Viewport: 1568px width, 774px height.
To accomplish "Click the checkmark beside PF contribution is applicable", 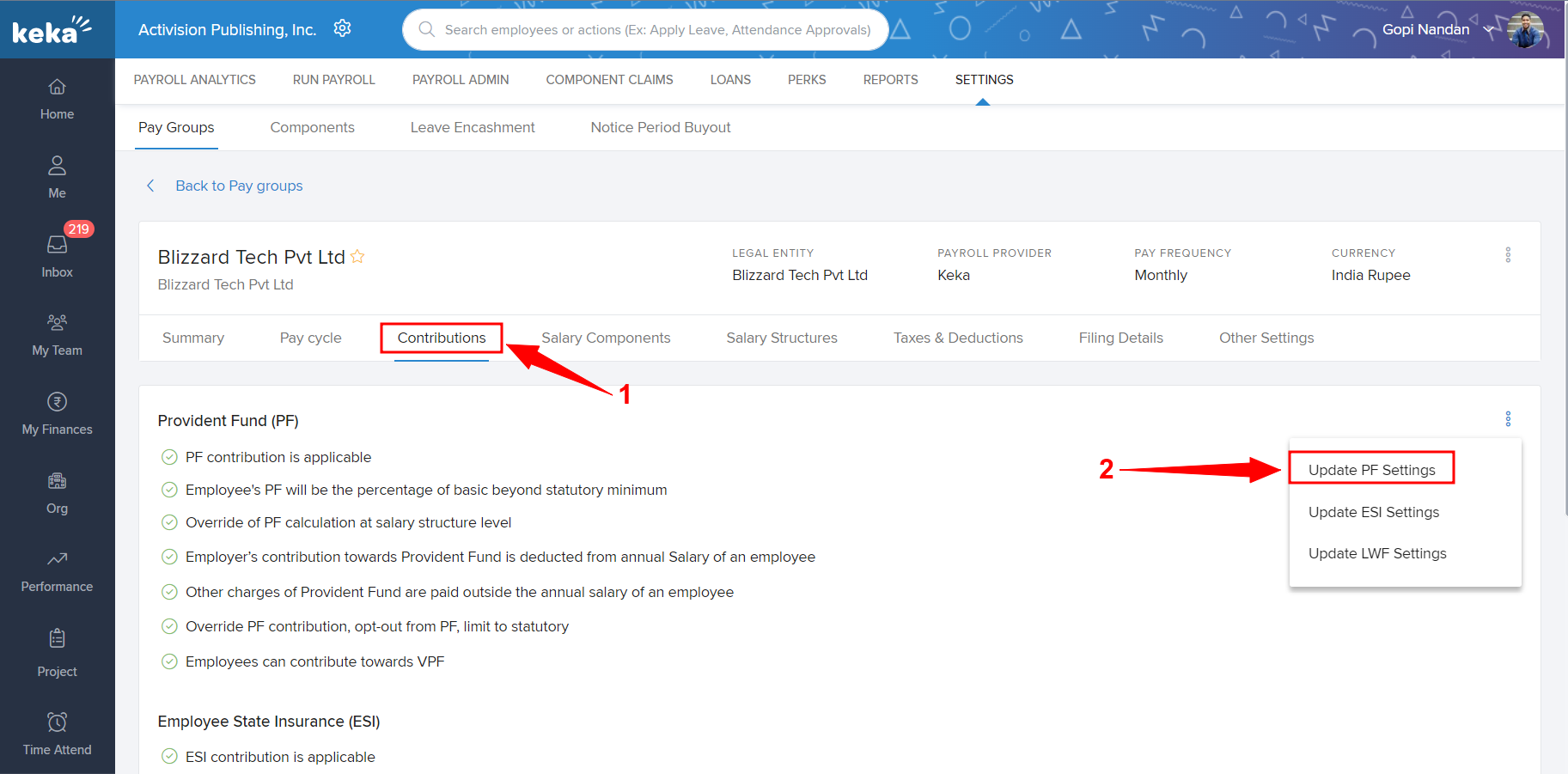I will pyautogui.click(x=169, y=457).
